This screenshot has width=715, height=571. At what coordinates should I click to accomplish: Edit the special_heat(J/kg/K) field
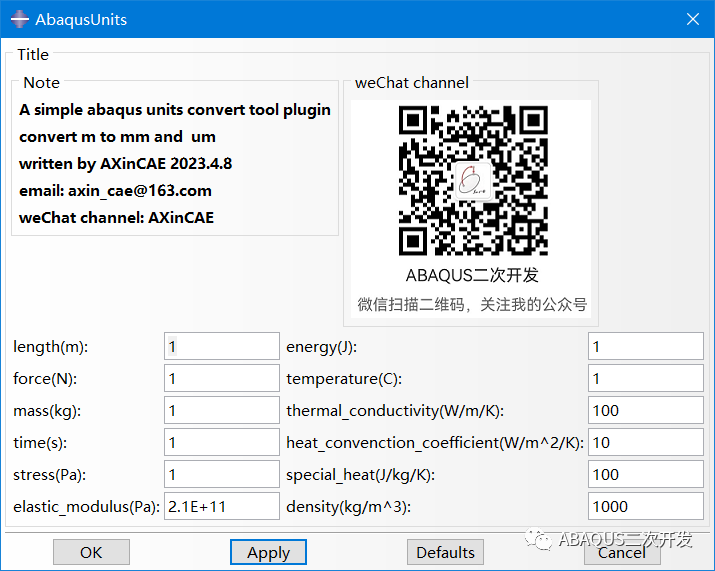646,474
